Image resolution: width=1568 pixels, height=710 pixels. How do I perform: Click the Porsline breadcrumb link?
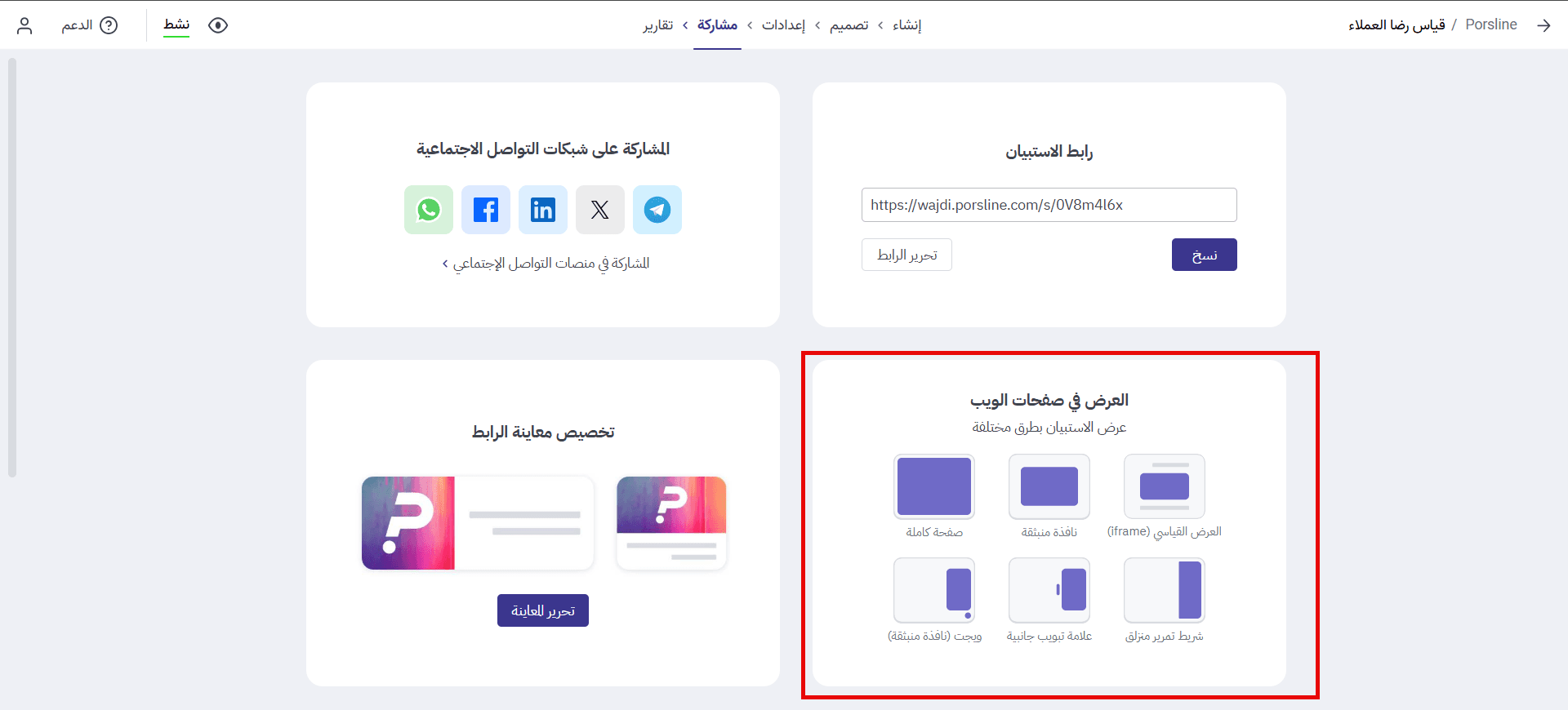click(1491, 24)
